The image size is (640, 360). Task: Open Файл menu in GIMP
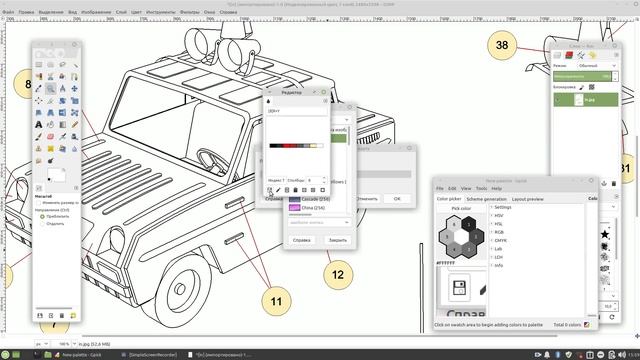tap(8, 12)
